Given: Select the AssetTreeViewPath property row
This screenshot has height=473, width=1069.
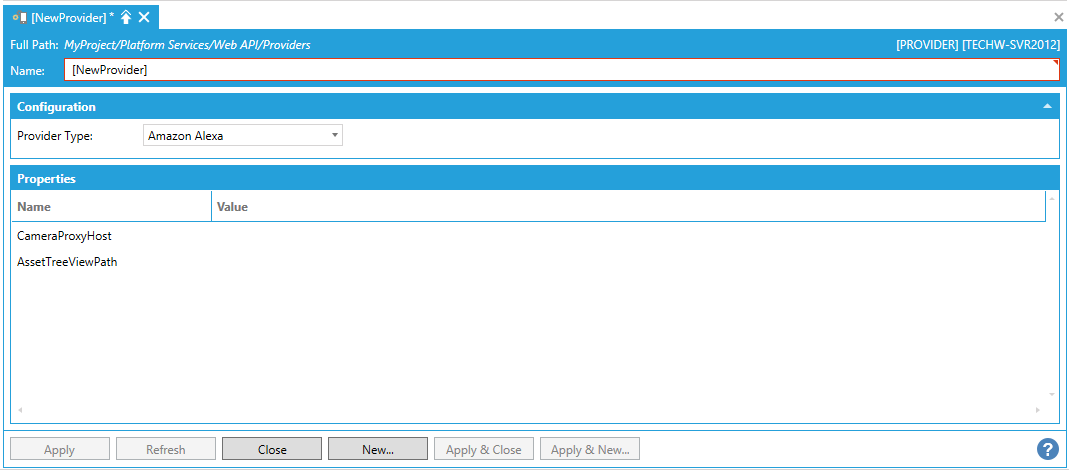Looking at the screenshot, I should tap(68, 262).
